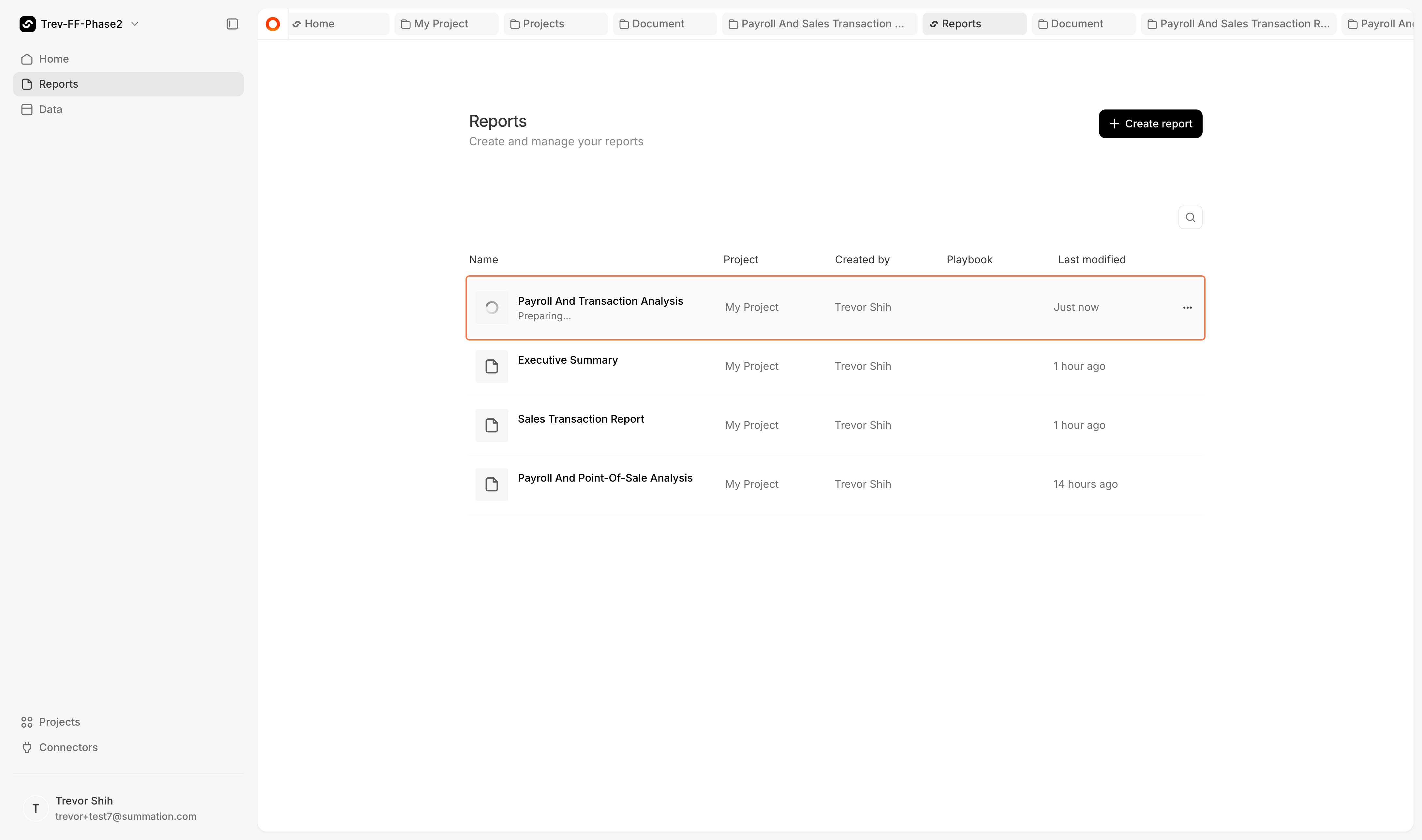Click the Trevor Shih avatar
The height and width of the screenshot is (840, 1422).
coord(35,808)
